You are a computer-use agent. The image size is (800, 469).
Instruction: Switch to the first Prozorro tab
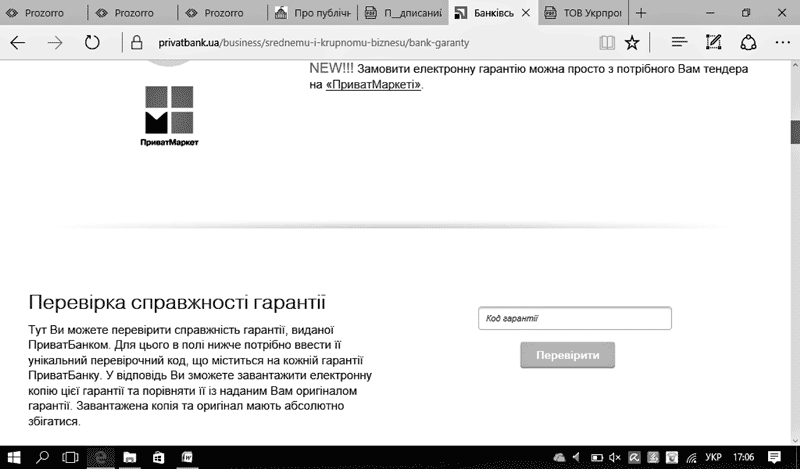click(44, 14)
